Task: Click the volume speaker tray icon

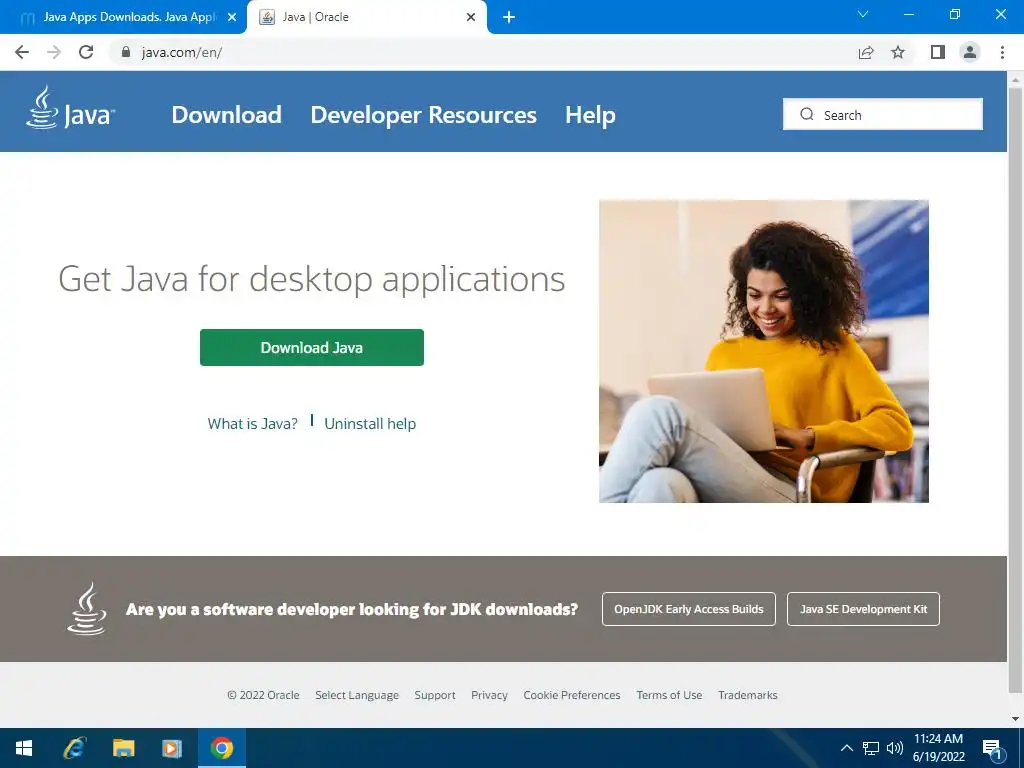Action: 895,748
